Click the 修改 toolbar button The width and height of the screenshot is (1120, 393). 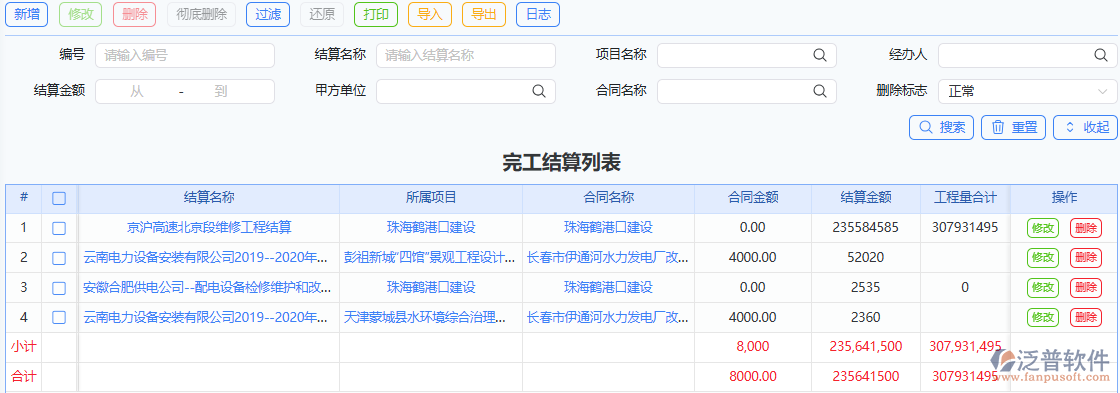click(81, 14)
